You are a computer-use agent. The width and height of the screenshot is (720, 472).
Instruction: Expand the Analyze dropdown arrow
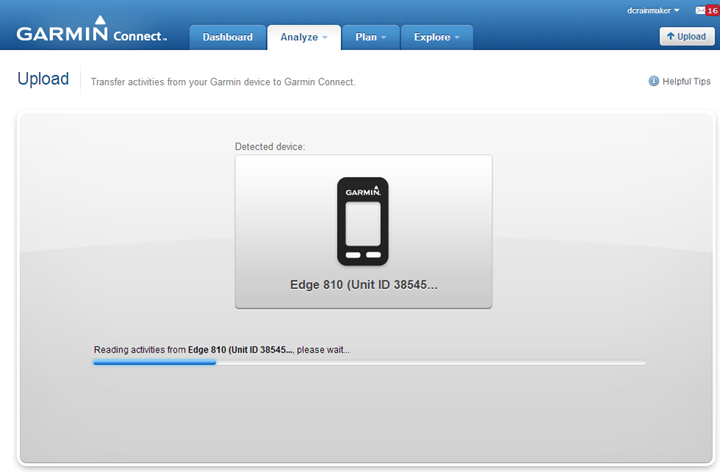point(325,38)
